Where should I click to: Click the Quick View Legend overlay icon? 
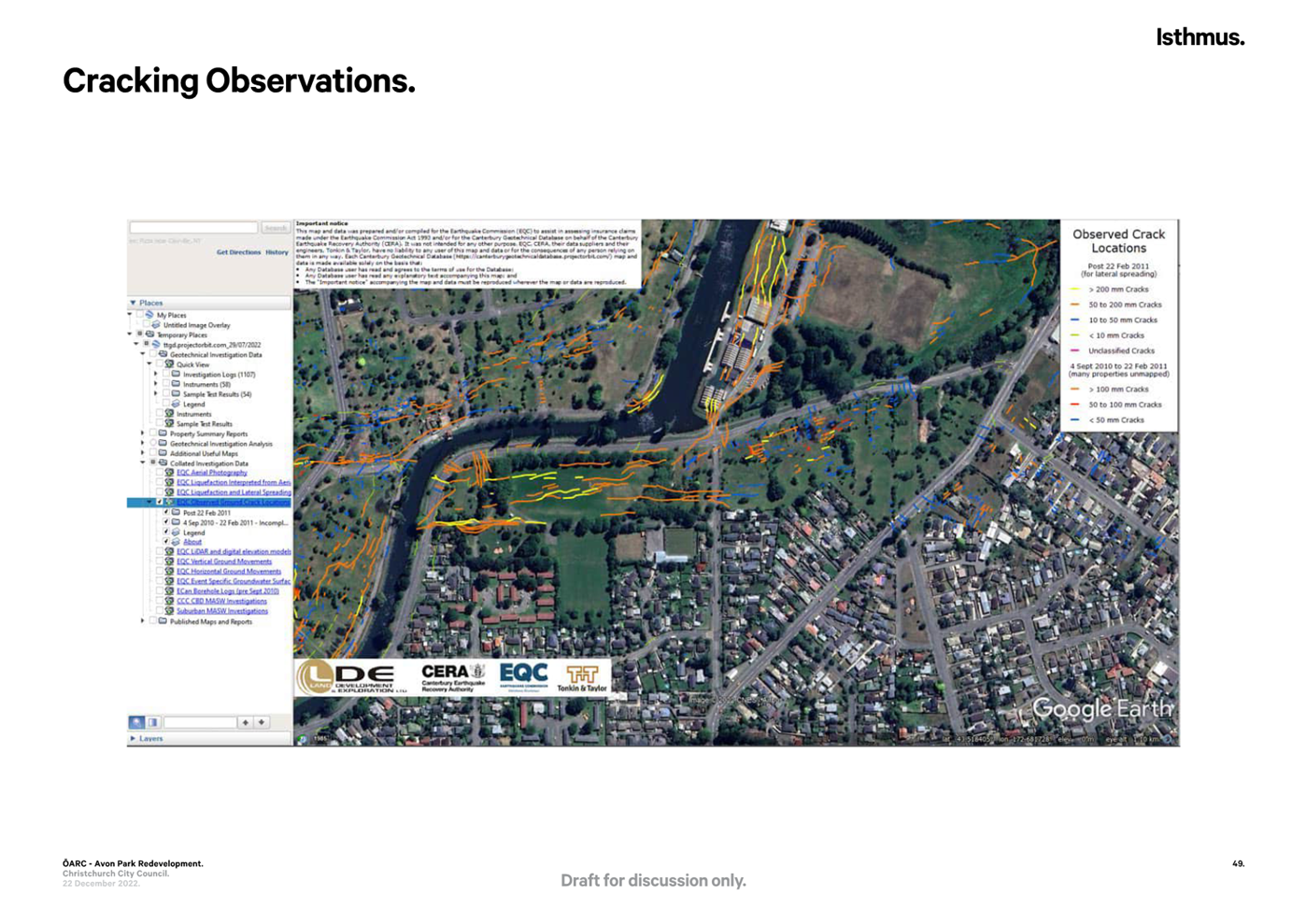[x=176, y=404]
